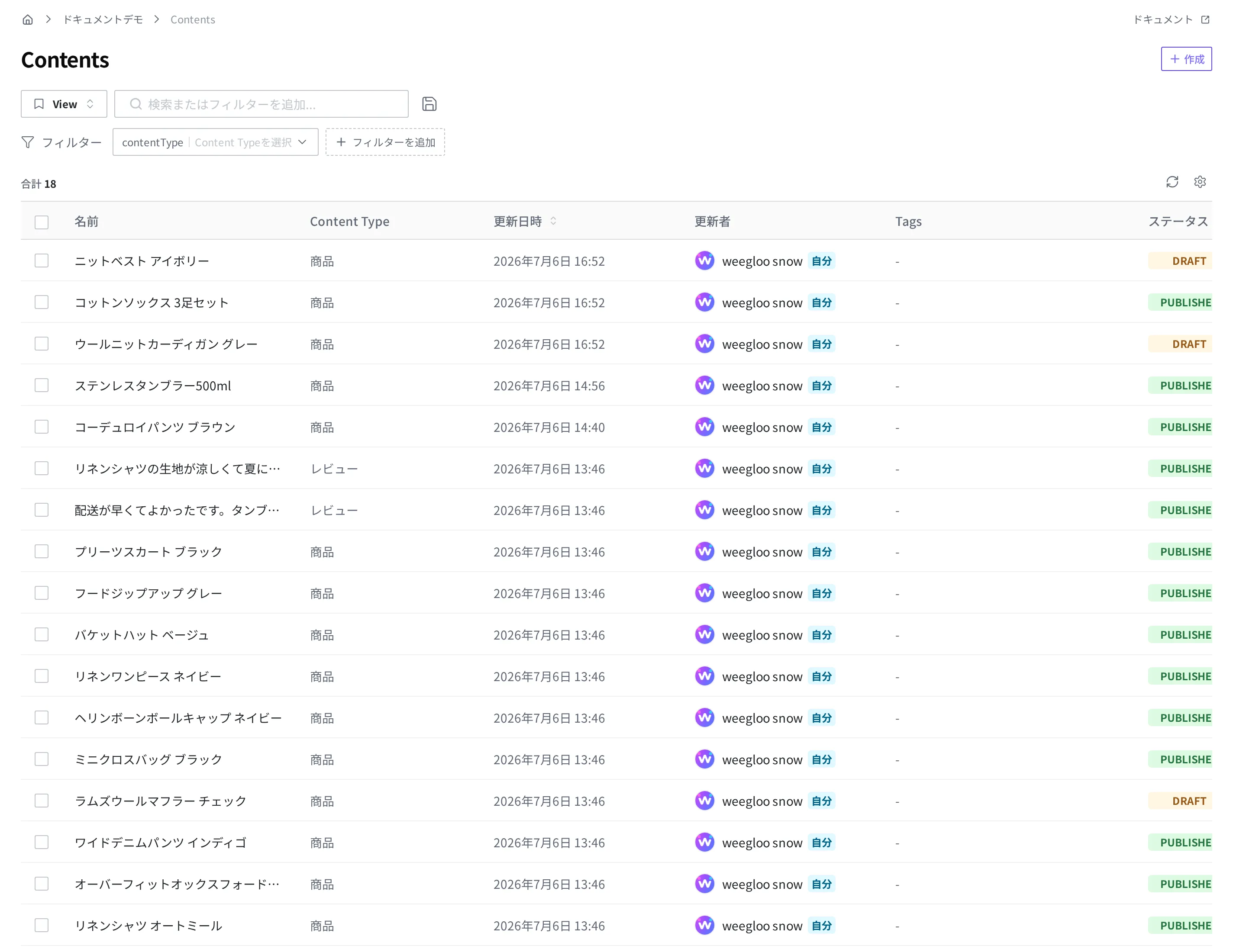This screenshot has height=952, width=1233.
Task: Click weegloo avatar in ステンレスタンブラー500ml row
Action: pyautogui.click(x=704, y=386)
